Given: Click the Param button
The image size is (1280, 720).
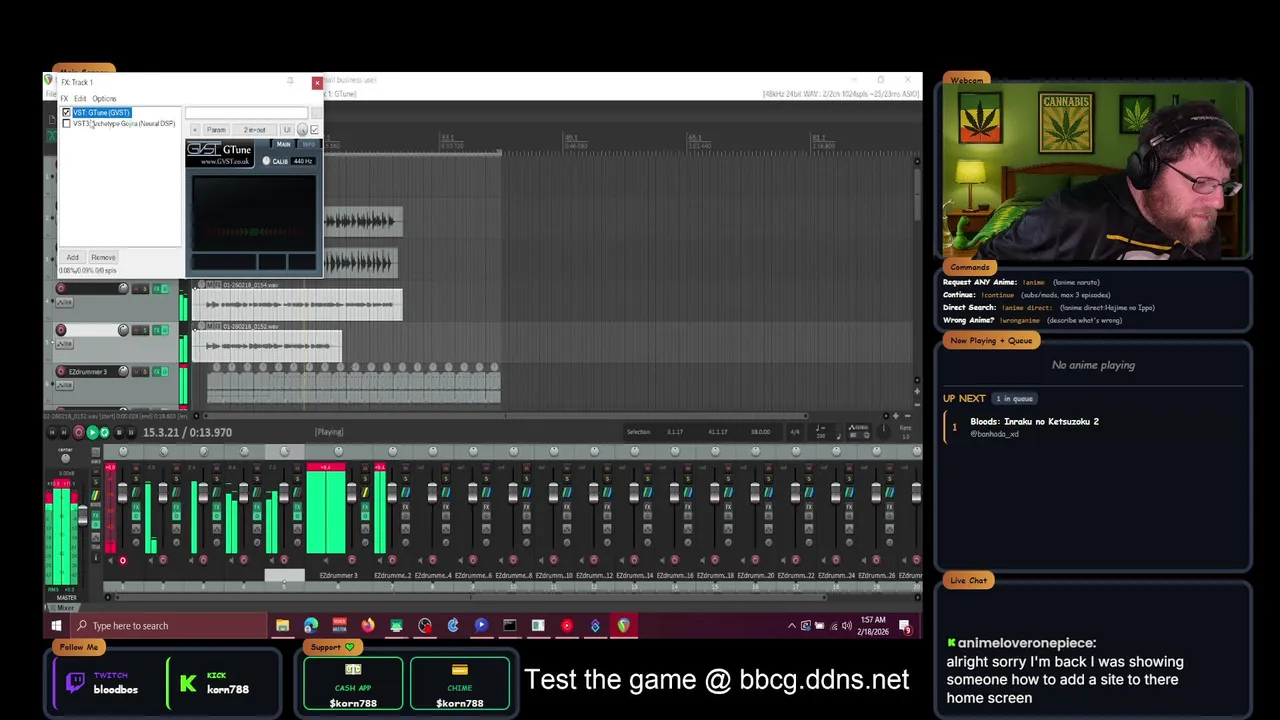Looking at the screenshot, I should (216, 130).
